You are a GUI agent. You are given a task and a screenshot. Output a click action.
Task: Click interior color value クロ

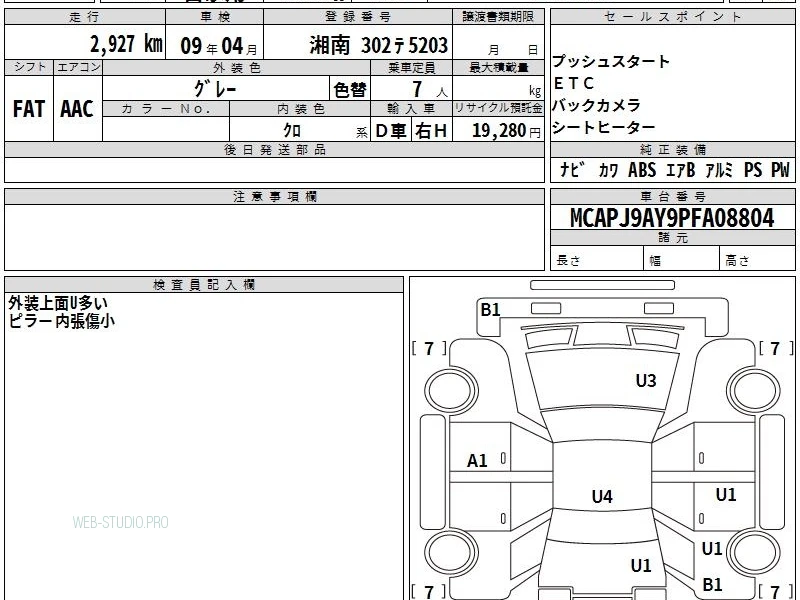pyautogui.click(x=292, y=131)
